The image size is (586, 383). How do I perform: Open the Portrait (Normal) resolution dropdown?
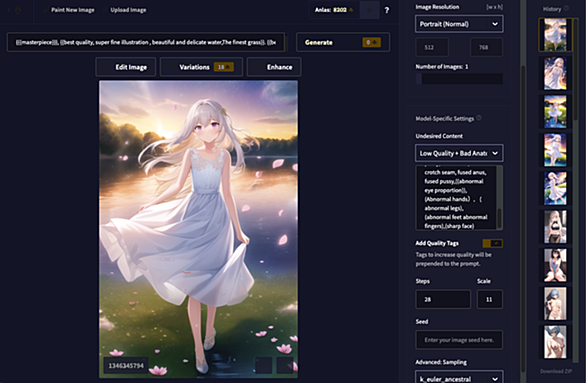[459, 24]
